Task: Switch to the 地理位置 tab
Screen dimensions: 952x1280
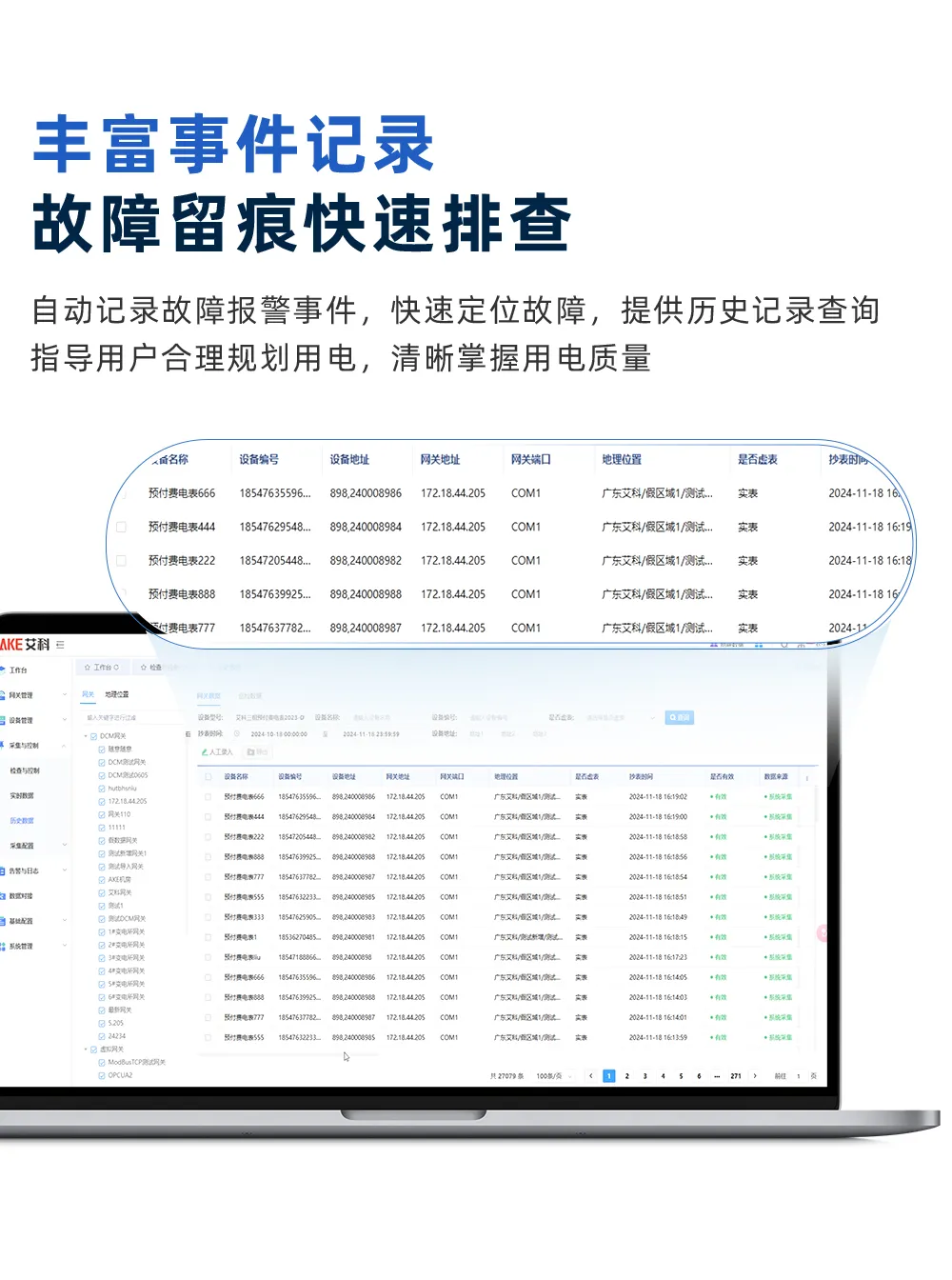Action: [117, 692]
